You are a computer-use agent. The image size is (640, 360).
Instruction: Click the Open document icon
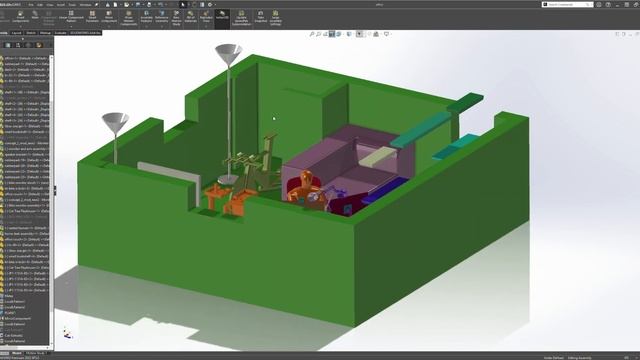[x=127, y=4]
